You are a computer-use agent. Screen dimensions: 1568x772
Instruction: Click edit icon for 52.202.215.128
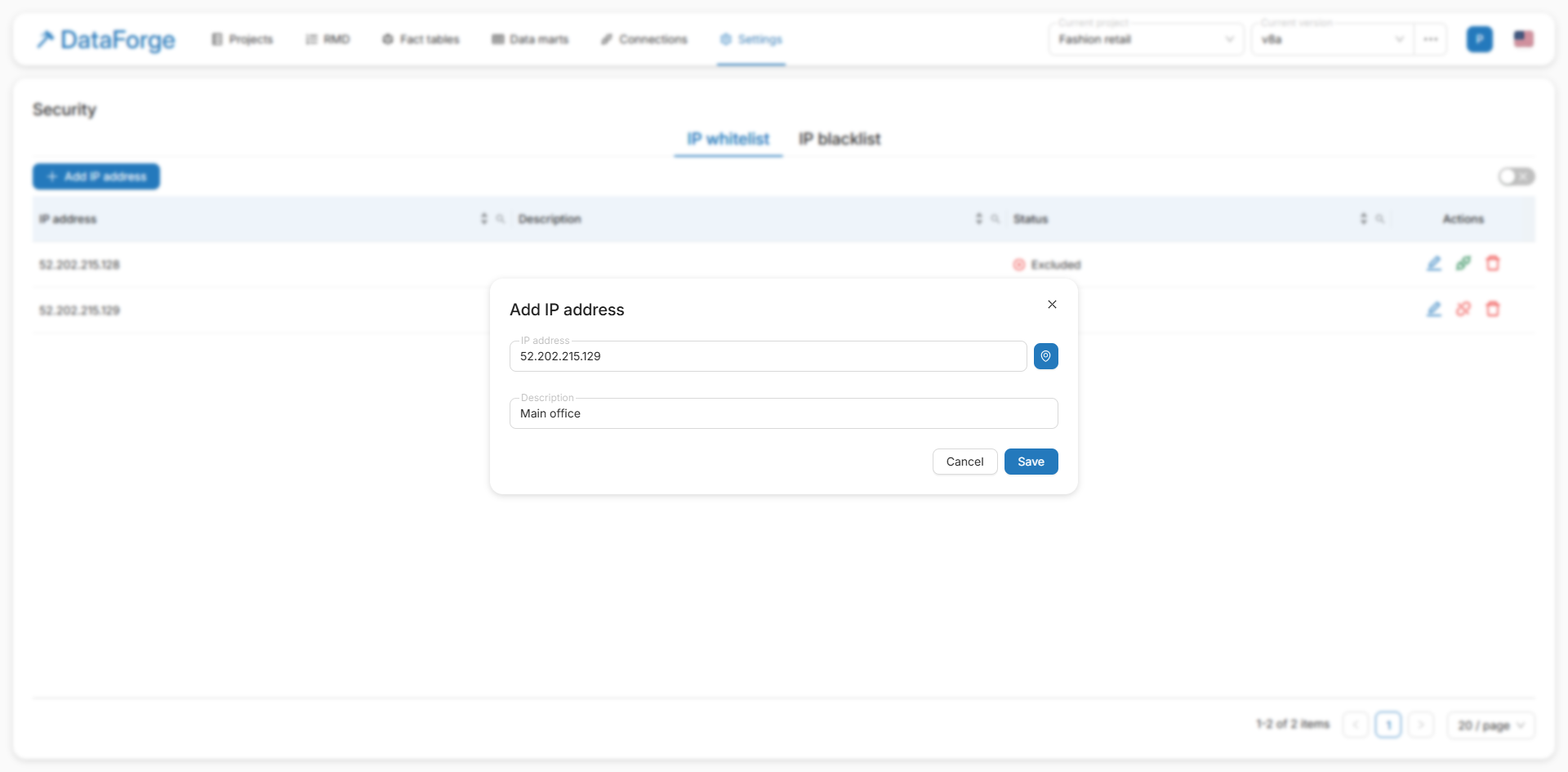(x=1434, y=264)
